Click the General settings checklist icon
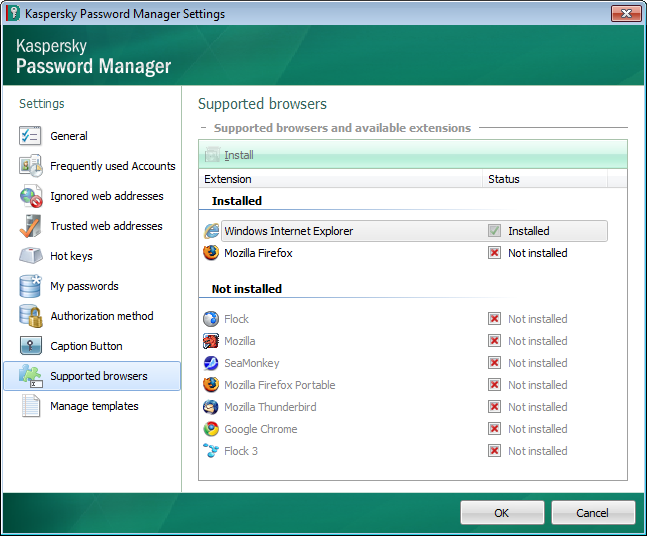Screen dimensions: 647x536 point(30,136)
